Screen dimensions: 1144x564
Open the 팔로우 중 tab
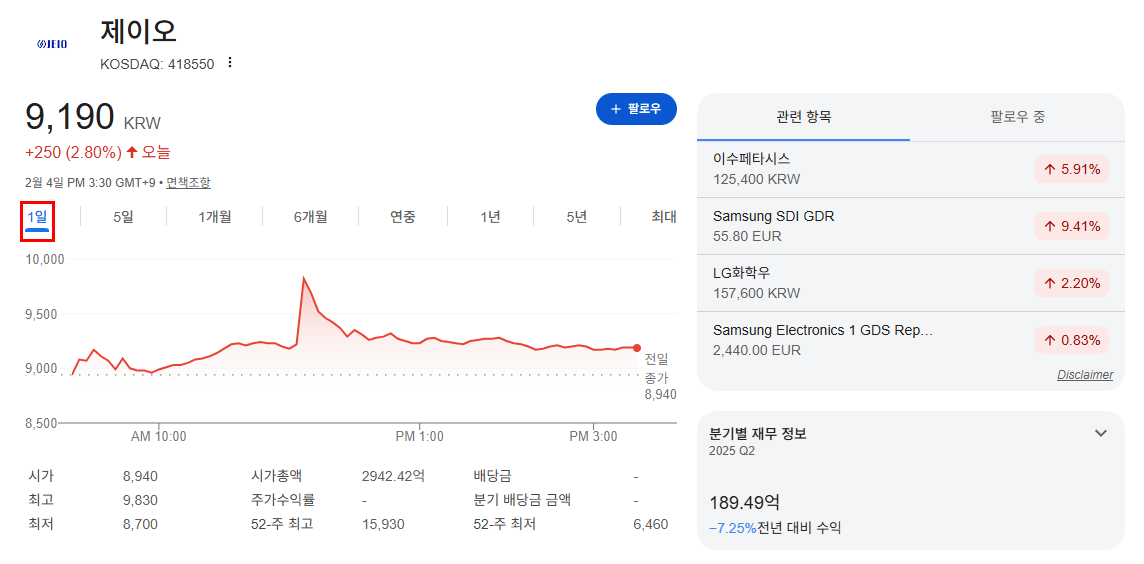click(1018, 117)
